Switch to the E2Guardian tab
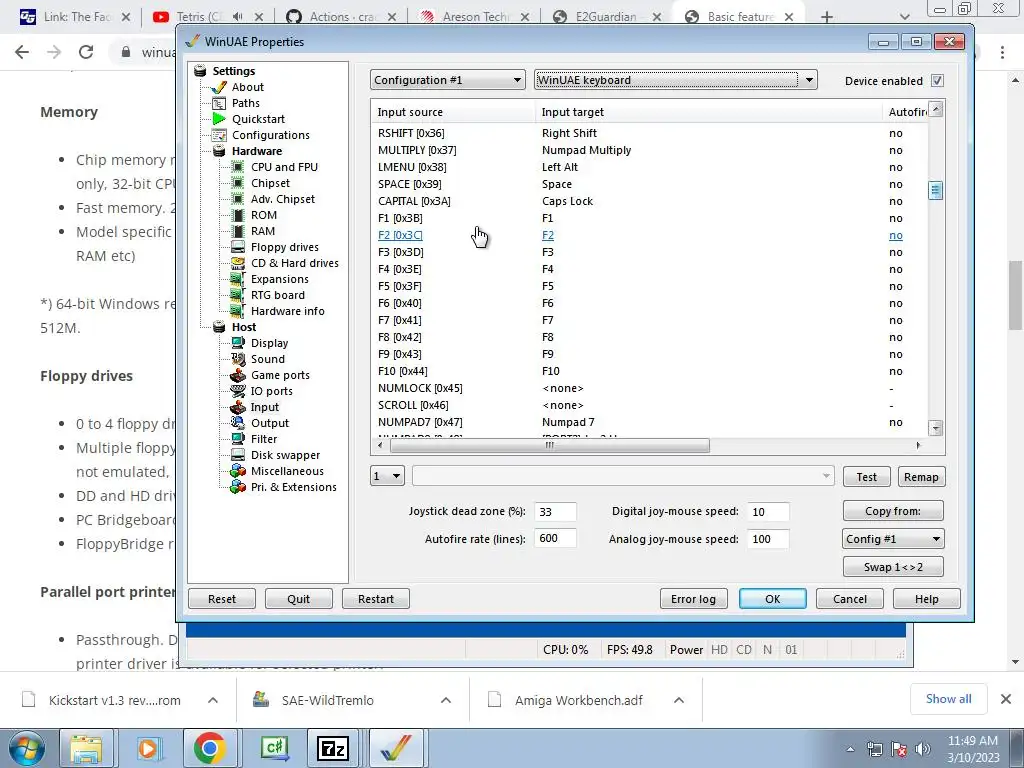This screenshot has width=1024, height=768. (607, 17)
